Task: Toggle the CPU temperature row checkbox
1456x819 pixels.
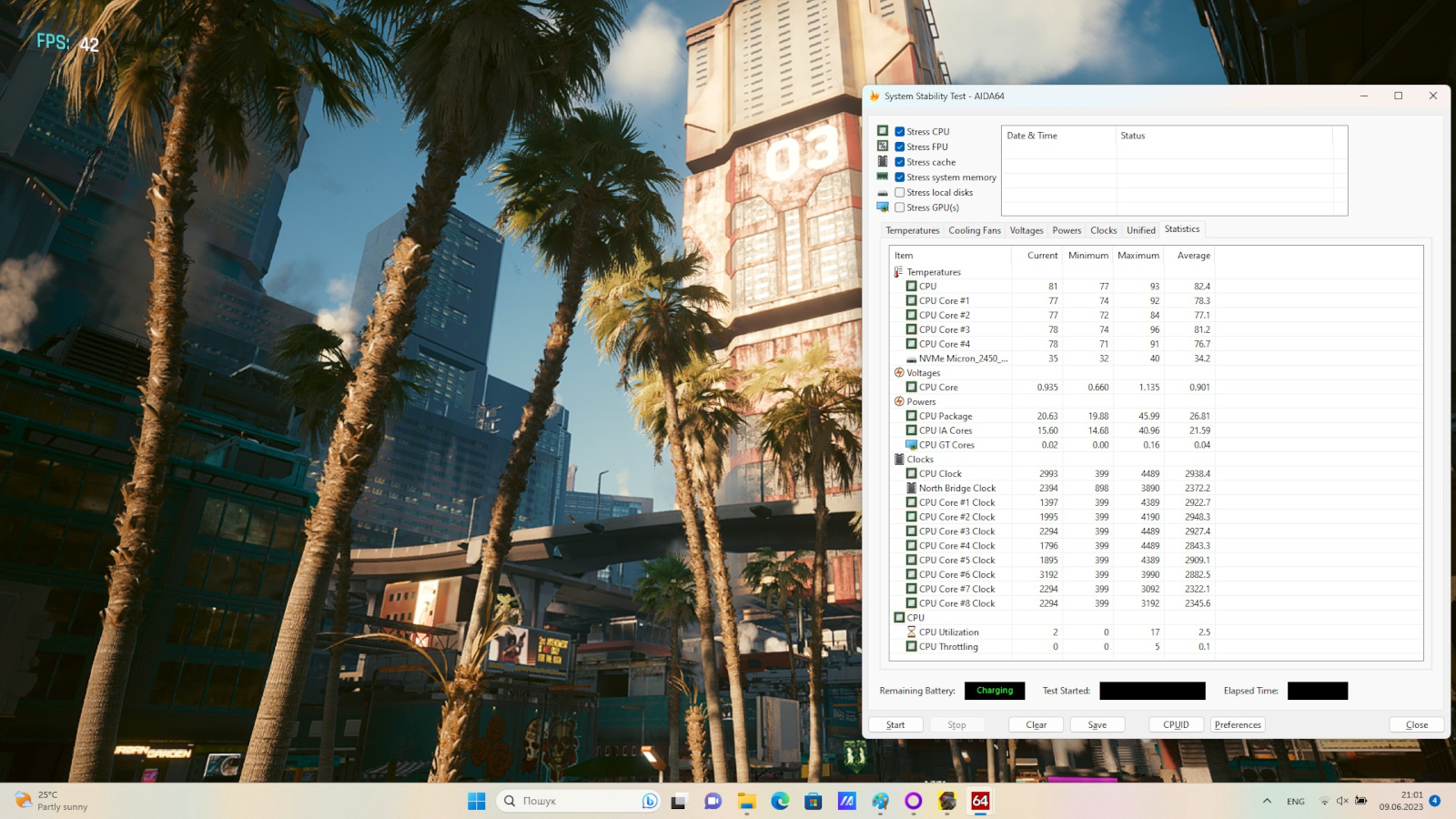Action: (x=911, y=287)
